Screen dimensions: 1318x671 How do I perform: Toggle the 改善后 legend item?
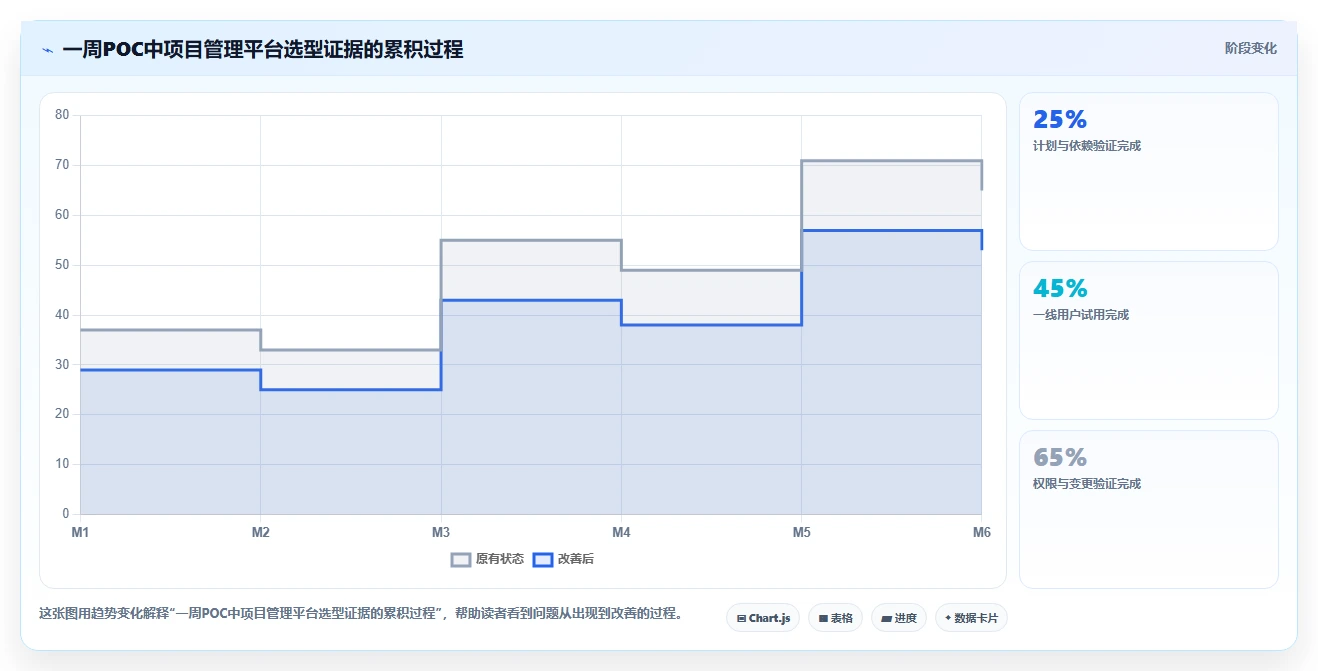(563, 559)
